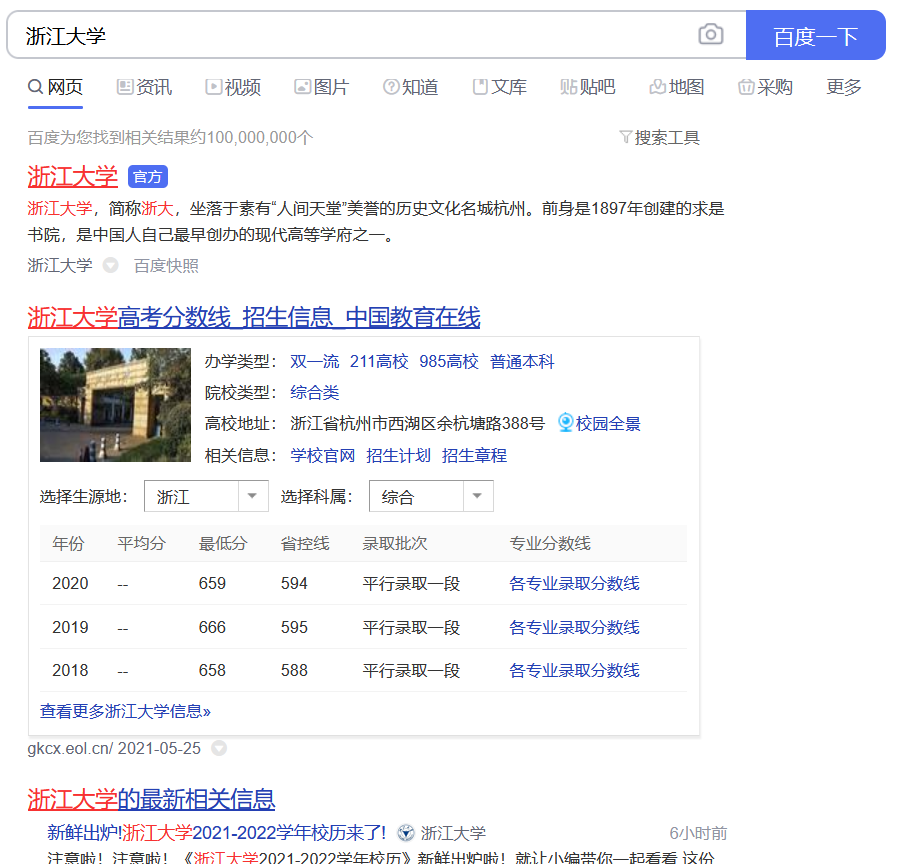Viewport: 904px width, 864px height.
Task: Click the campus gate thumbnail image
Action: point(115,405)
